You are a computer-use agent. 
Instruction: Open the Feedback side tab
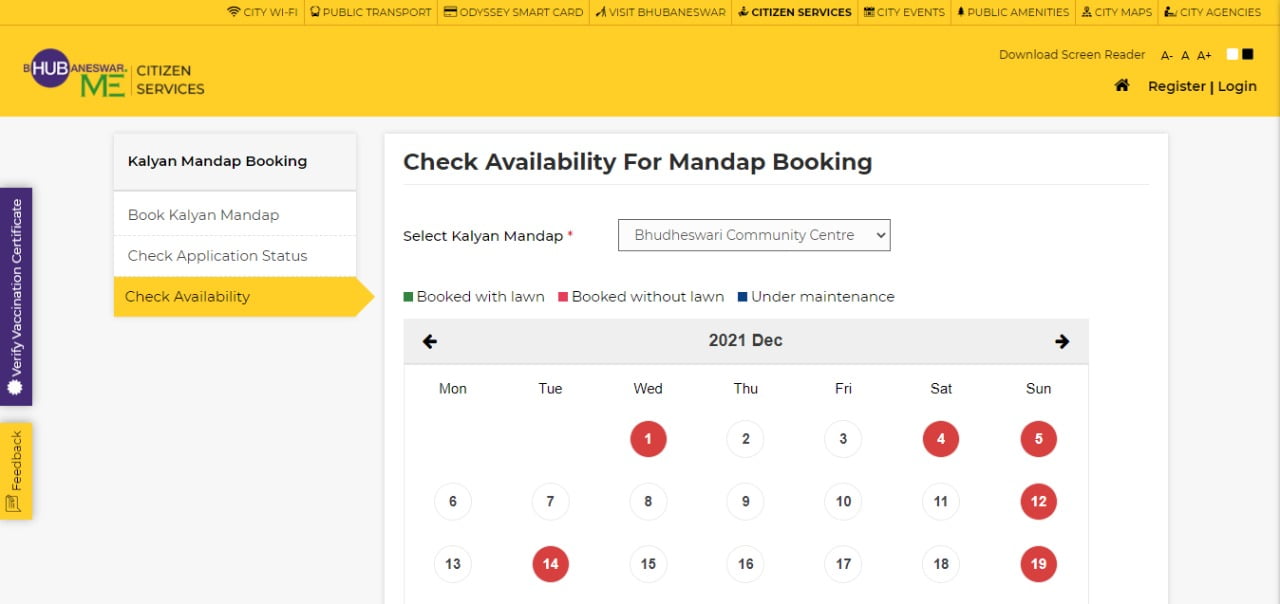coord(15,471)
